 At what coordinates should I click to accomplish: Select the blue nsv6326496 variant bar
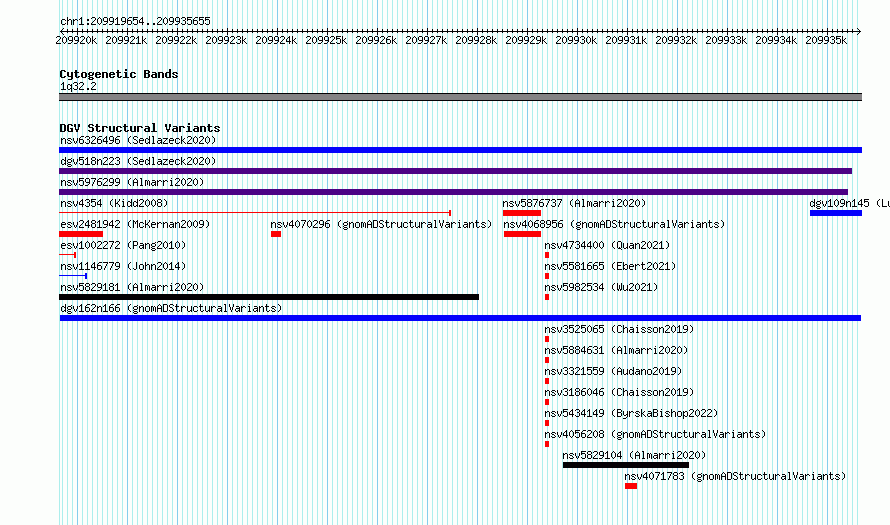pyautogui.click(x=460, y=150)
